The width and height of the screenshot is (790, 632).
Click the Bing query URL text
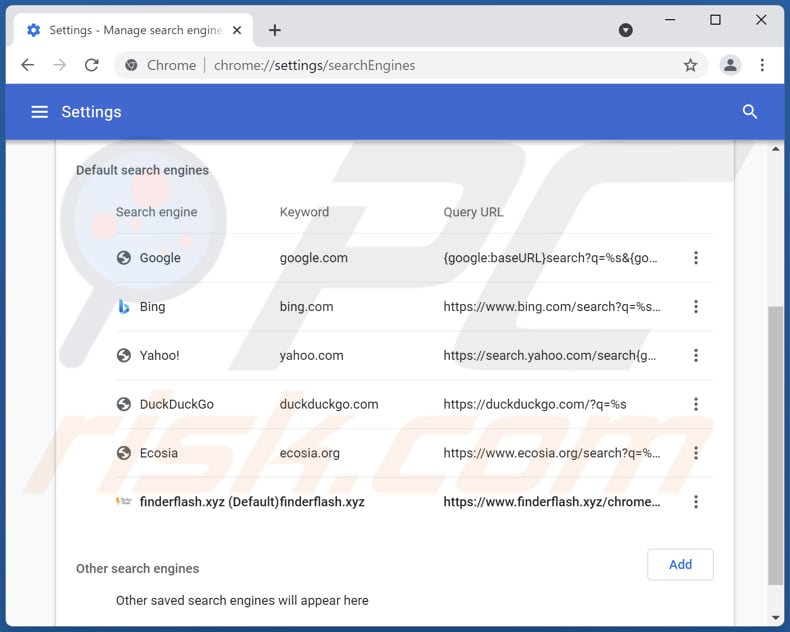click(552, 306)
